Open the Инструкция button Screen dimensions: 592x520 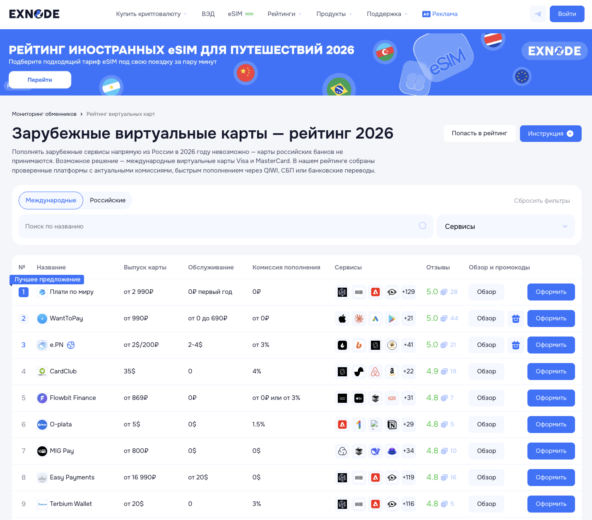(550, 133)
